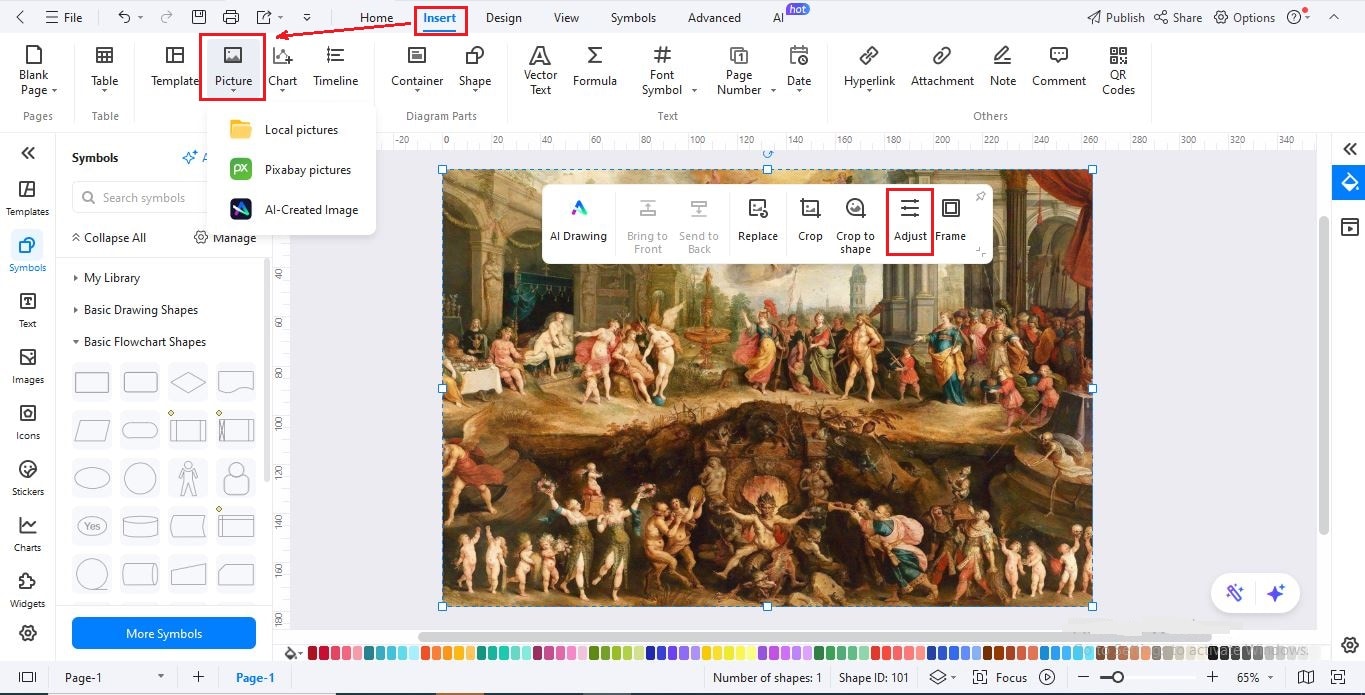This screenshot has height=695, width=1365.
Task: Click the More Symbols button
Action: point(164,634)
